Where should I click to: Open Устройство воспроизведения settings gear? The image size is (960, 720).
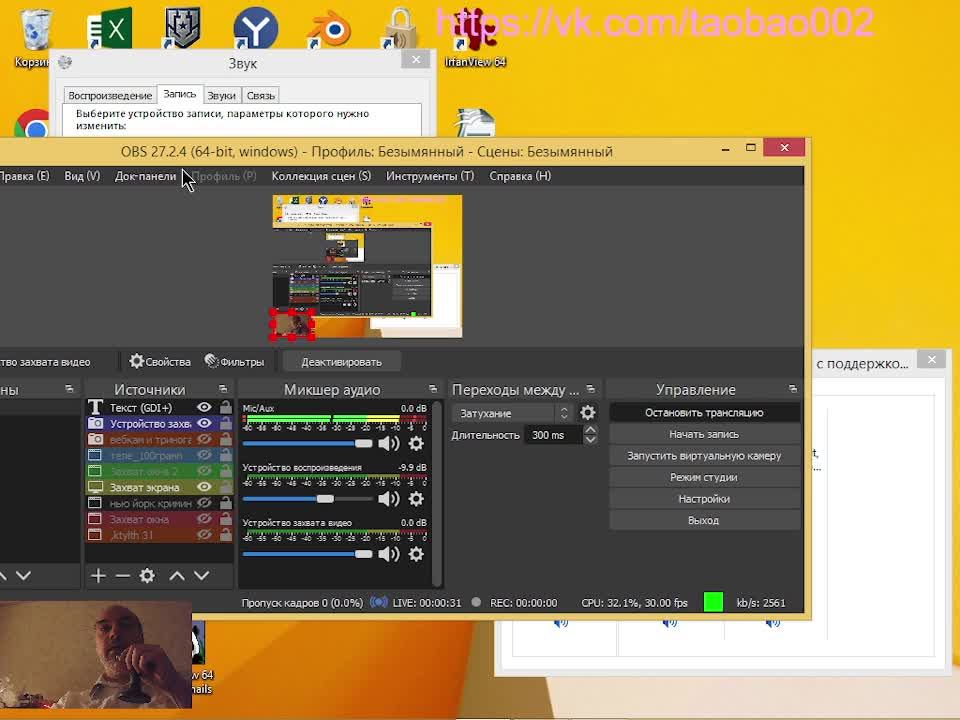click(x=416, y=499)
